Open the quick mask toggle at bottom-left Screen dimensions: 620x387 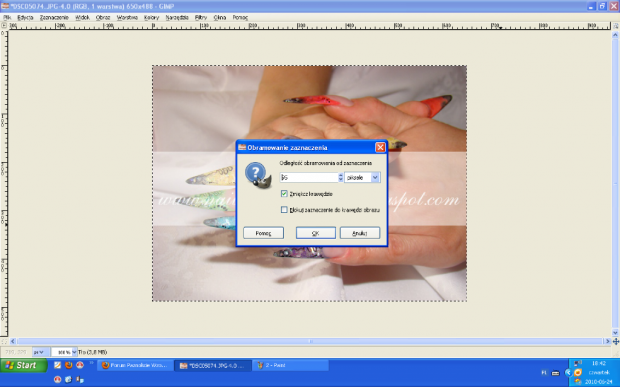tap(4, 341)
